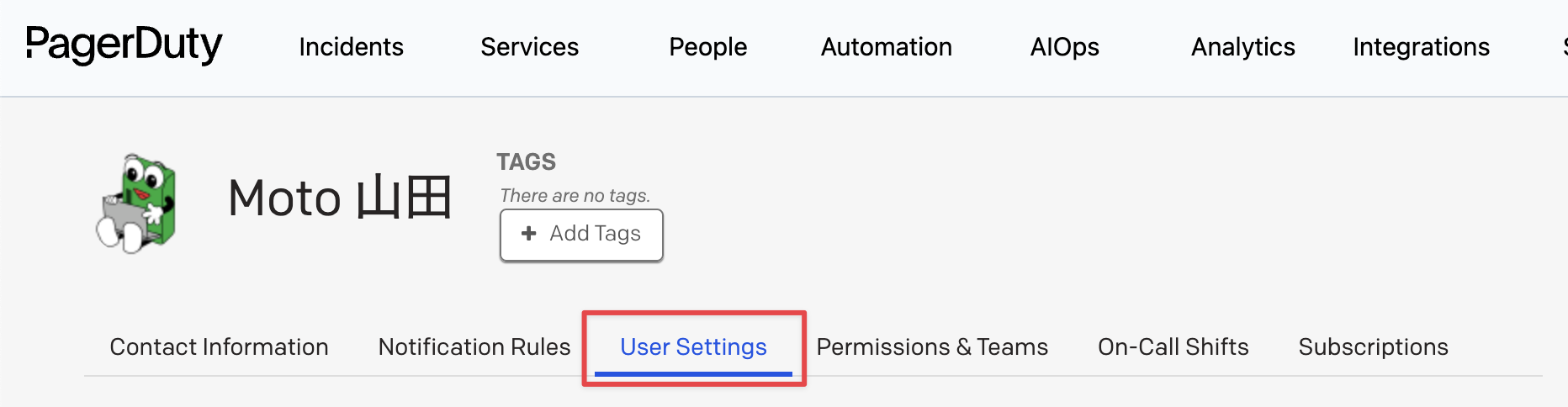Viewport: 1568px width, 407px height.
Task: Click the green mascot profile avatar
Action: [136, 203]
